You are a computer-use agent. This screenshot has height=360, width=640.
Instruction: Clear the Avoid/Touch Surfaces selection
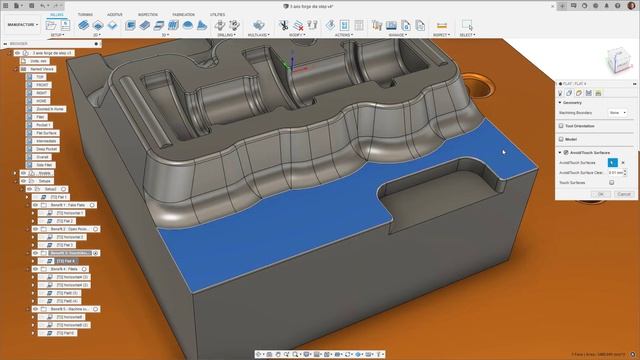(x=623, y=162)
